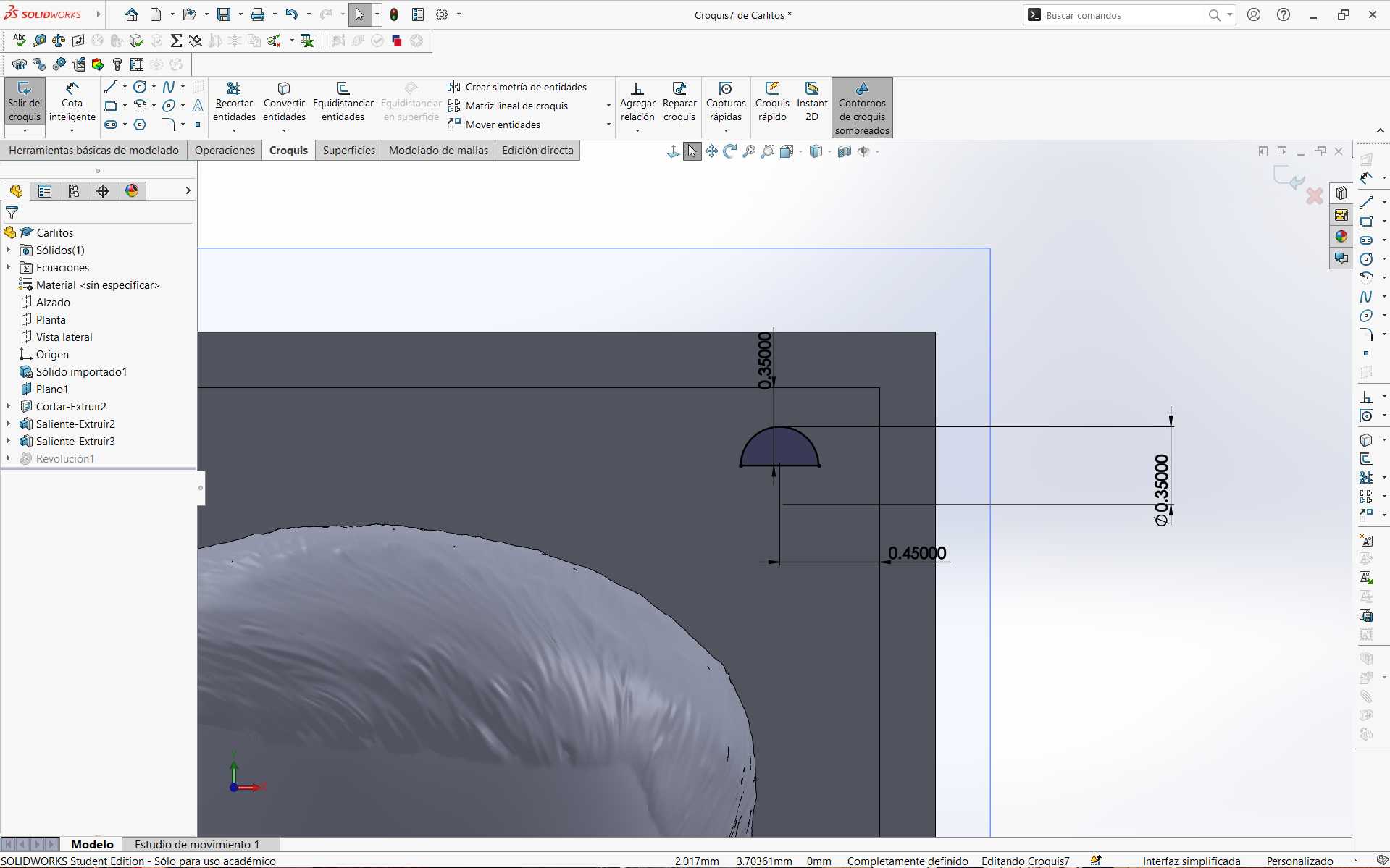
Task: Switch to Modelo bottom tab
Action: pyautogui.click(x=92, y=844)
